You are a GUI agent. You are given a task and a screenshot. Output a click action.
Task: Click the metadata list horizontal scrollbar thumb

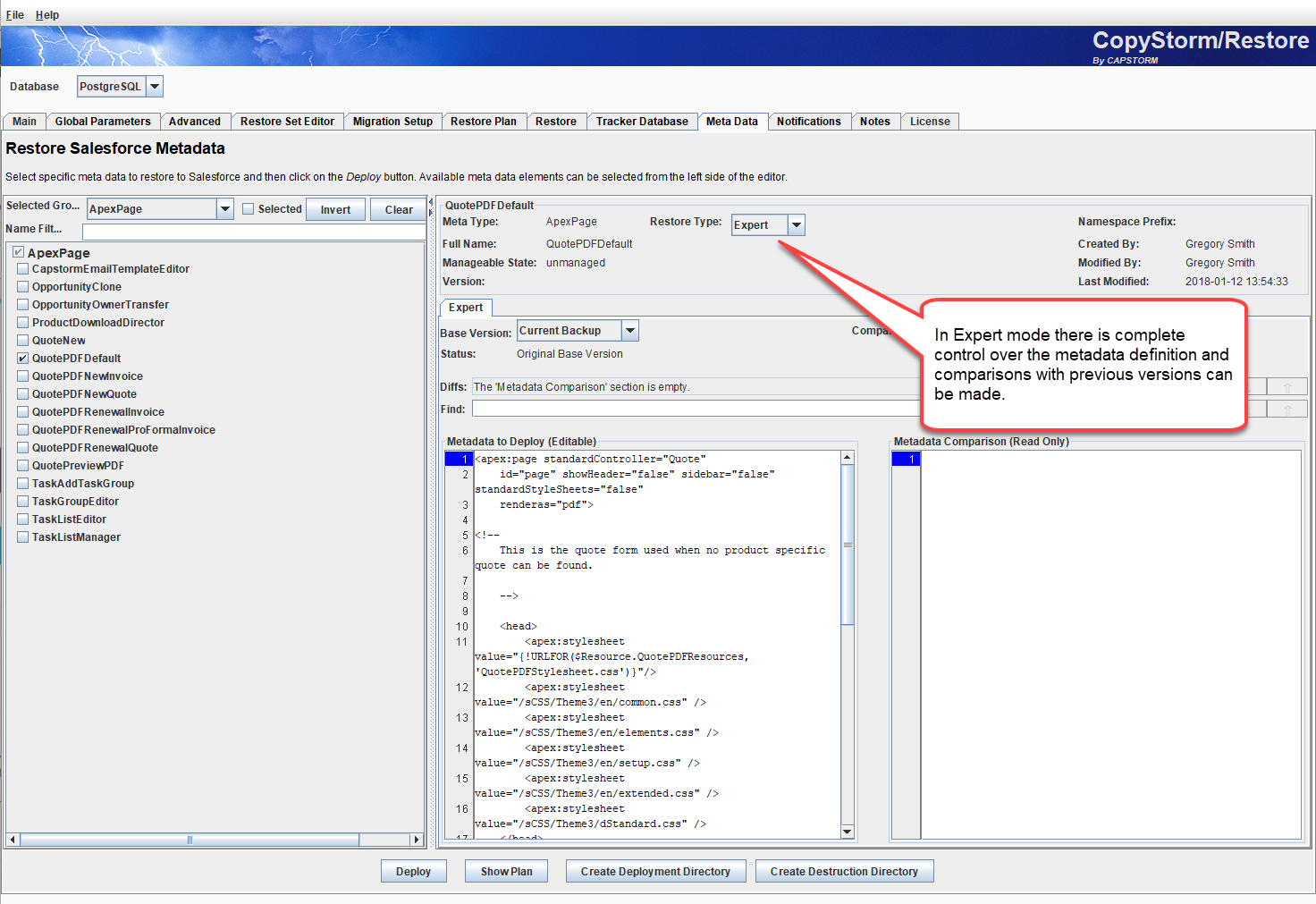click(190, 840)
